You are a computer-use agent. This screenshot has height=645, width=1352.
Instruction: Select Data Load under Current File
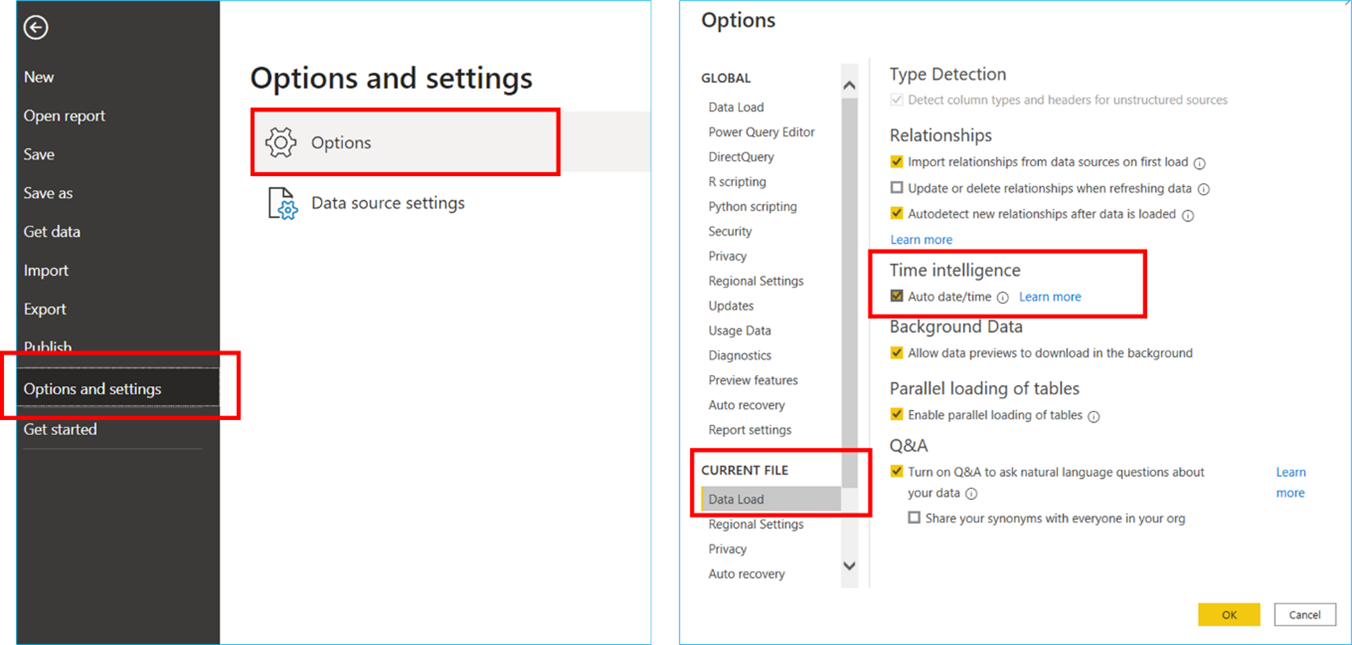click(x=736, y=499)
